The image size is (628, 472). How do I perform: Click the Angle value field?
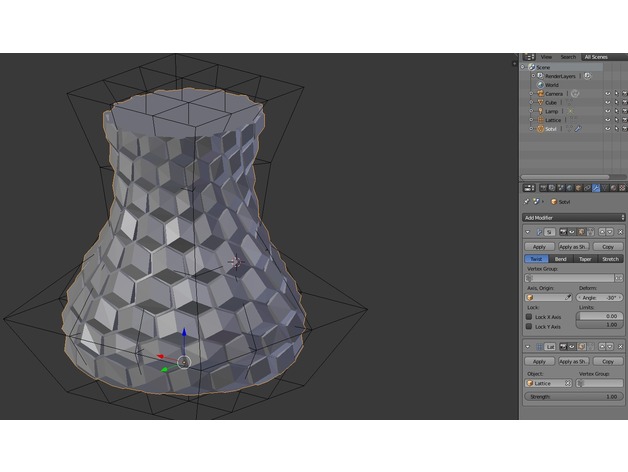pos(599,297)
